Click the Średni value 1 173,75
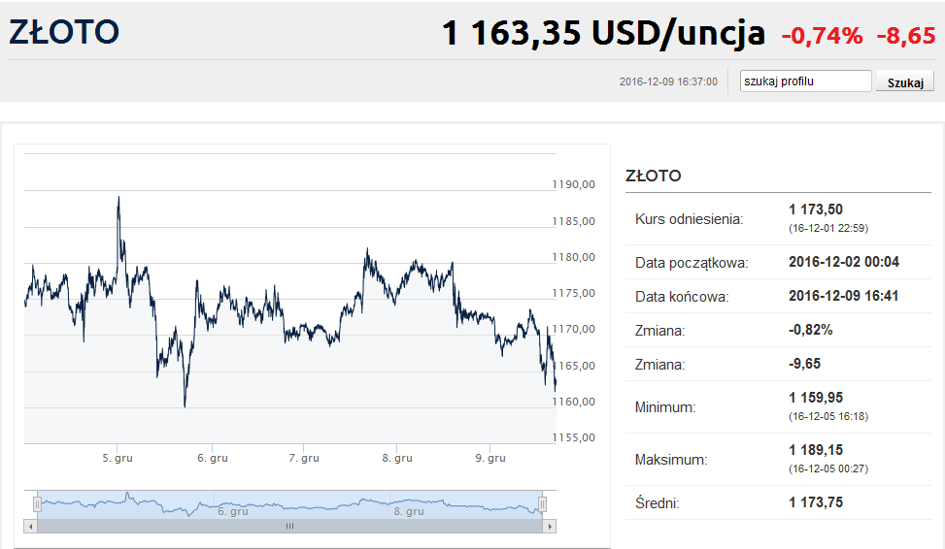945x549 pixels. tap(816, 503)
